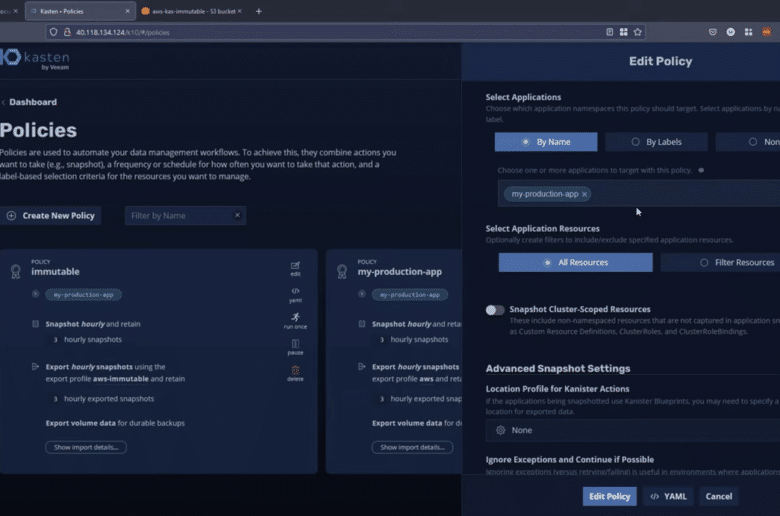Click the grid icon in the address bar
This screenshot has height=516, width=780.
click(623, 32)
